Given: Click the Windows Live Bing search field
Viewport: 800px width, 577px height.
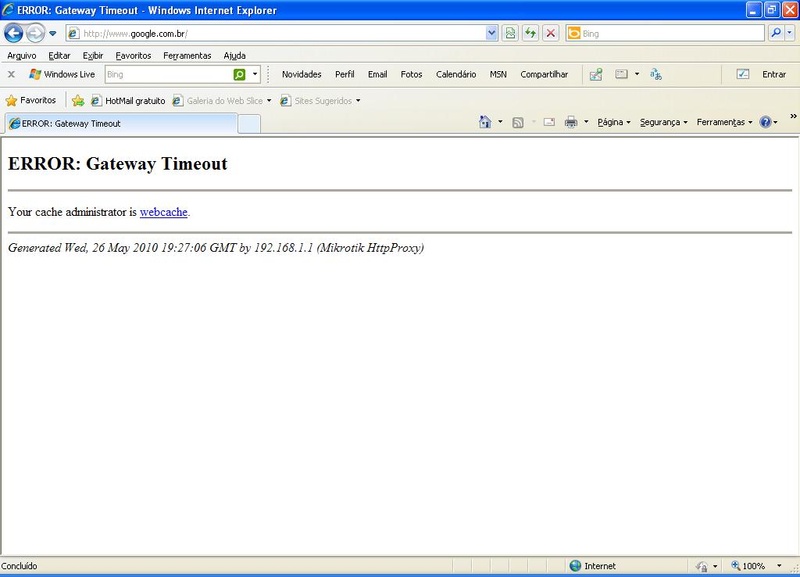Looking at the screenshot, I should pos(168,74).
